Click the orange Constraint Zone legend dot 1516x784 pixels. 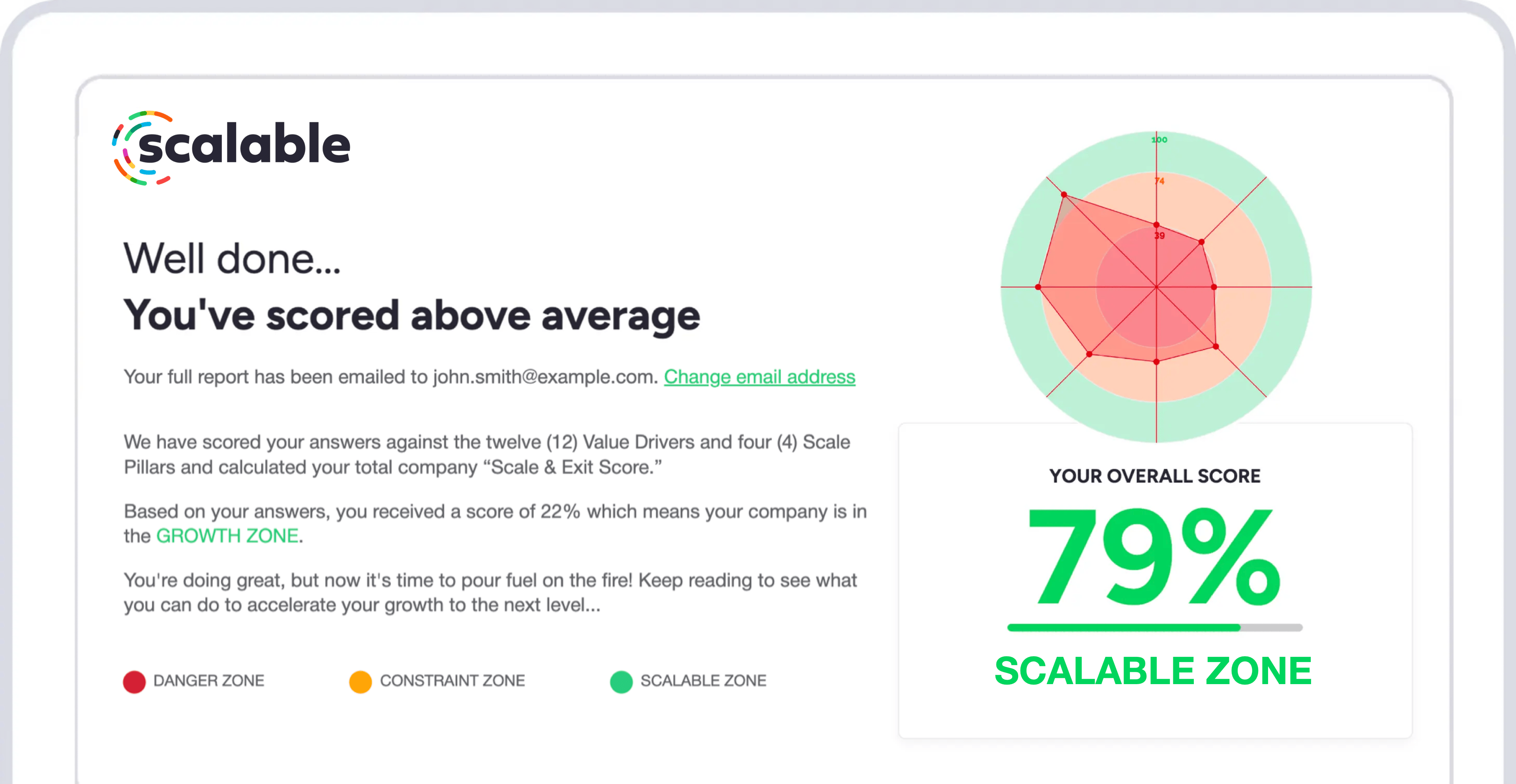tap(360, 682)
